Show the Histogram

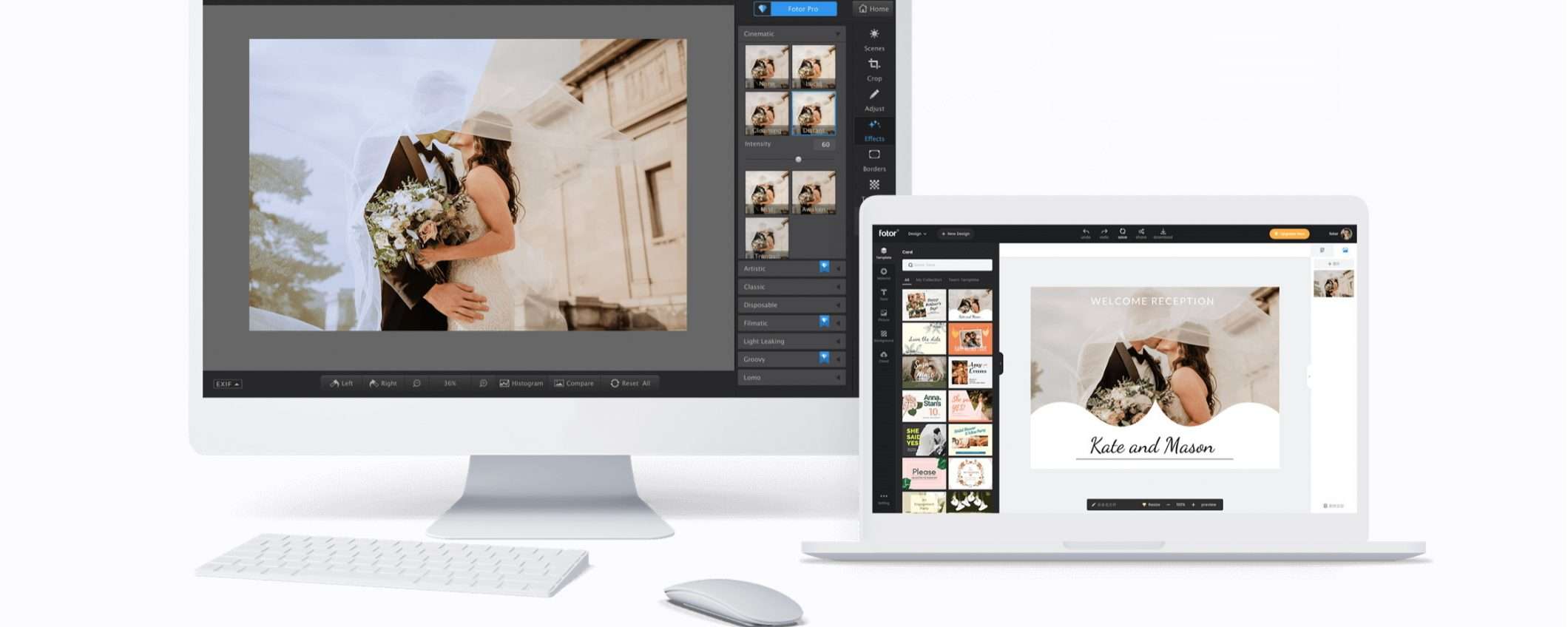tap(521, 383)
